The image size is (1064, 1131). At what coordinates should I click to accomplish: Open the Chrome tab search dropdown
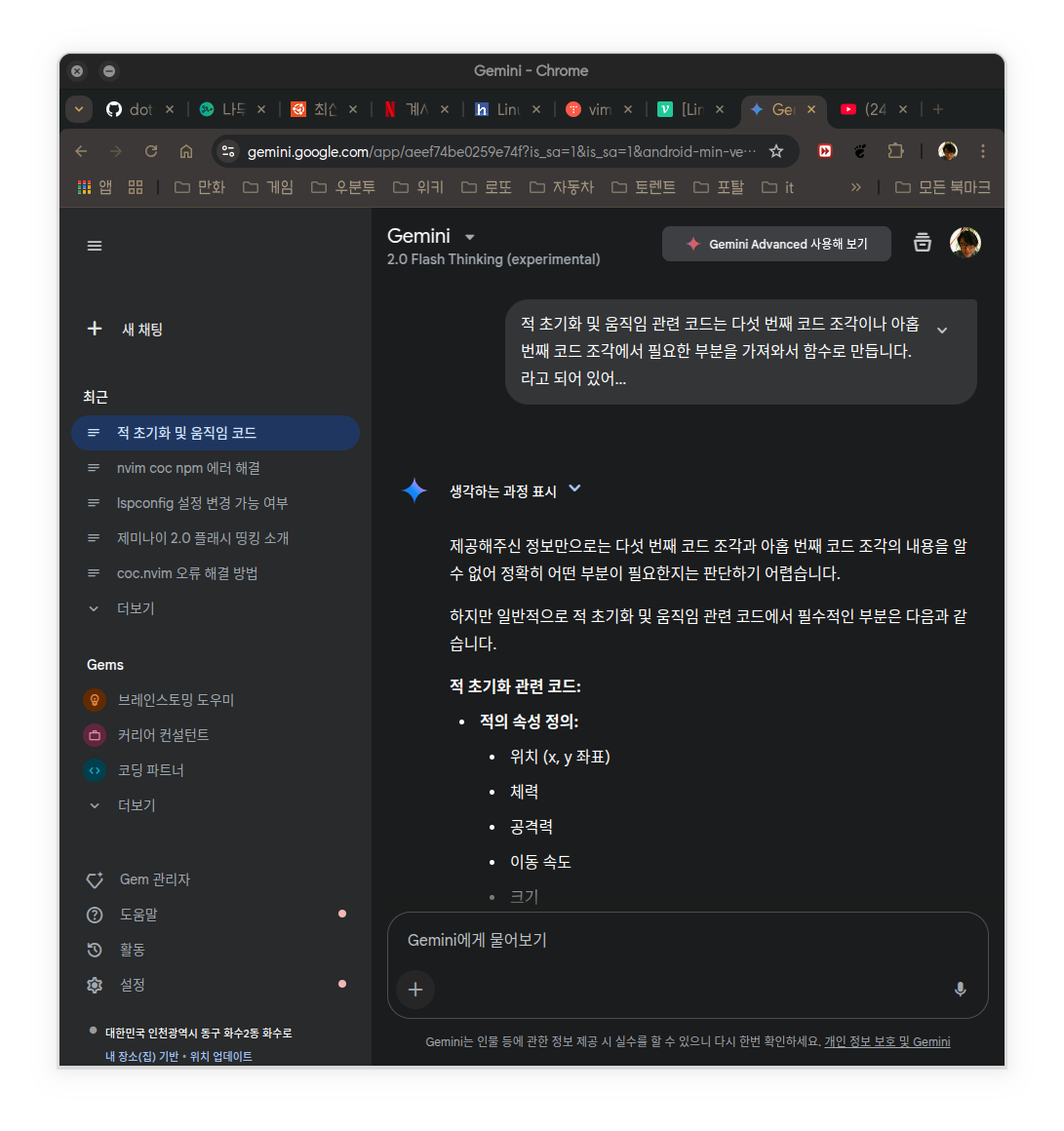pyautogui.click(x=79, y=109)
